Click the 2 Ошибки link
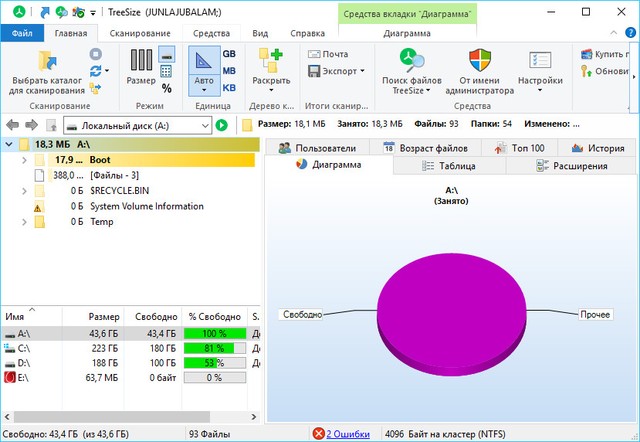The height and width of the screenshot is (442, 640). tap(347, 434)
